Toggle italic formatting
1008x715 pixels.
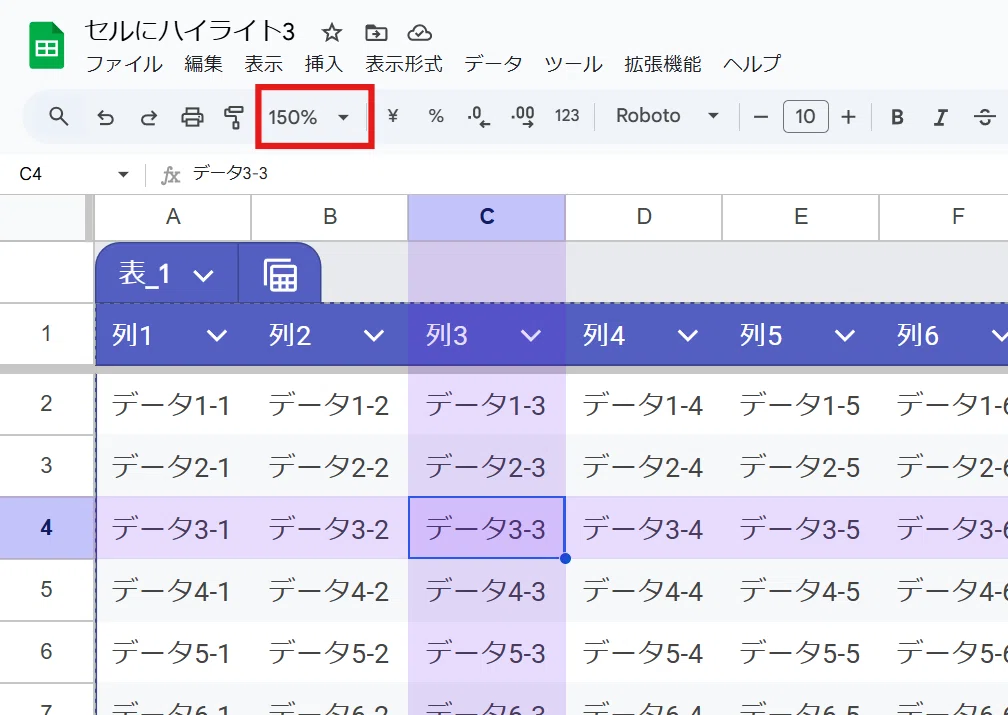click(940, 117)
